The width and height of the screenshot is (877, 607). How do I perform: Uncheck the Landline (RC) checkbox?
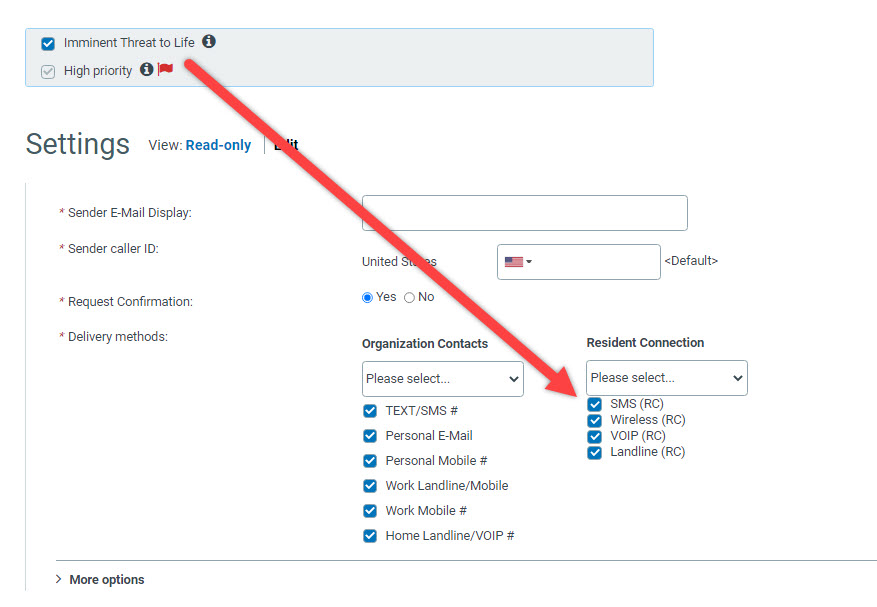click(x=595, y=451)
